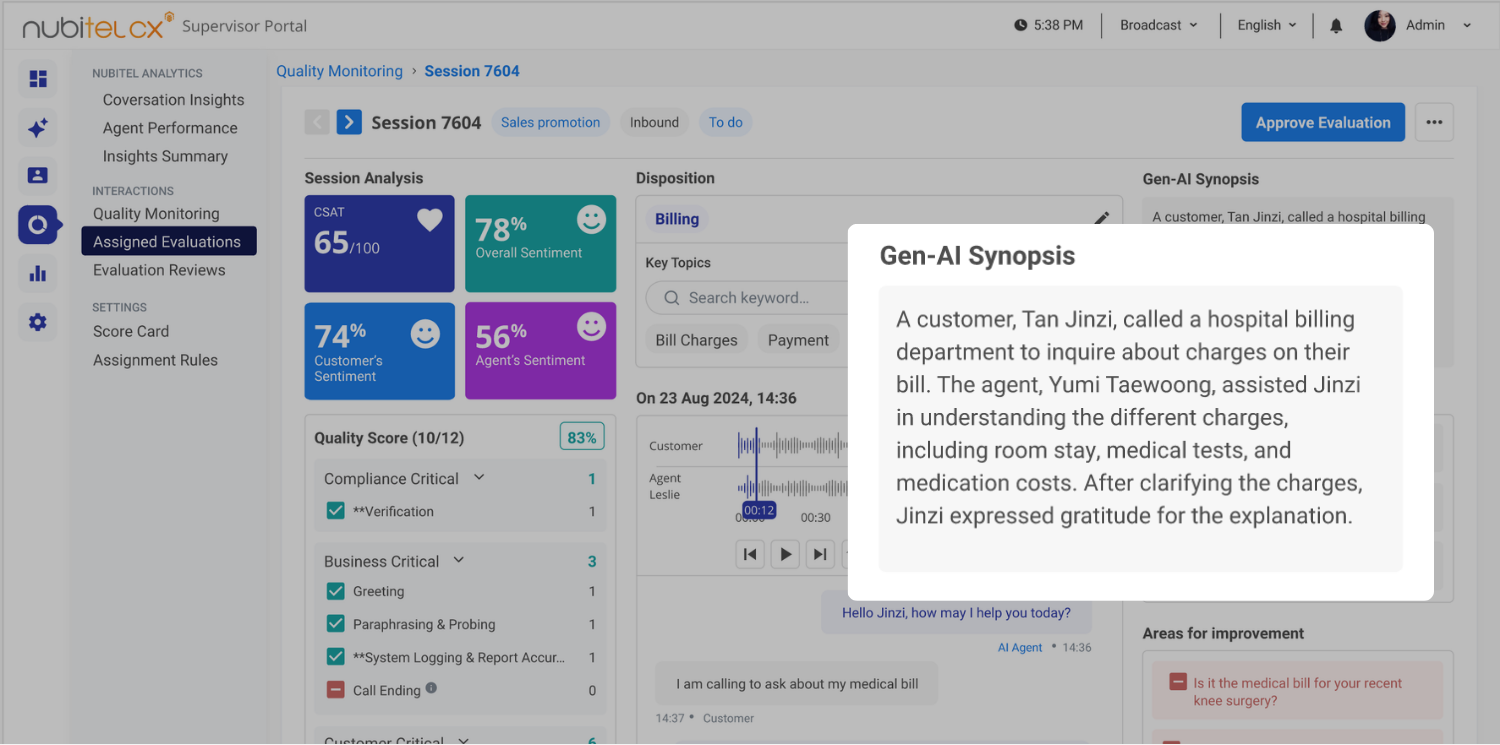The height and width of the screenshot is (745, 1500).
Task: Open the settings gear icon in sidebar
Action: tap(38, 322)
